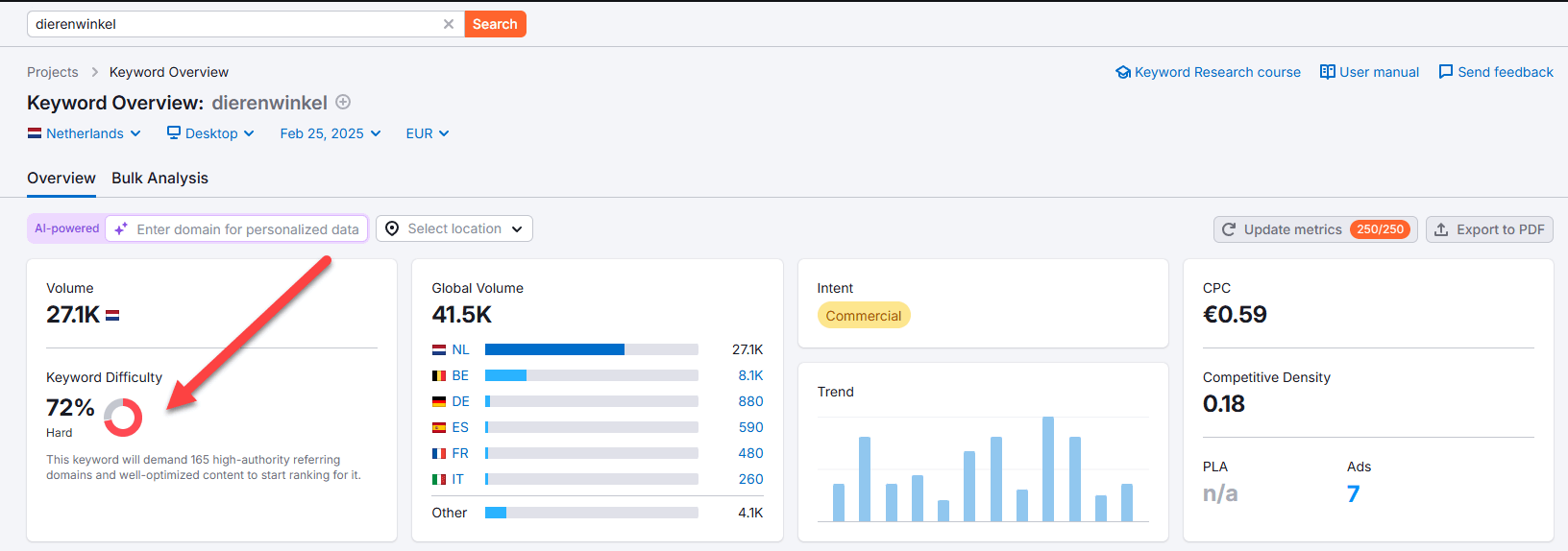Click the 880 Germany volume value
The width and height of the screenshot is (1568, 551).
750,401
